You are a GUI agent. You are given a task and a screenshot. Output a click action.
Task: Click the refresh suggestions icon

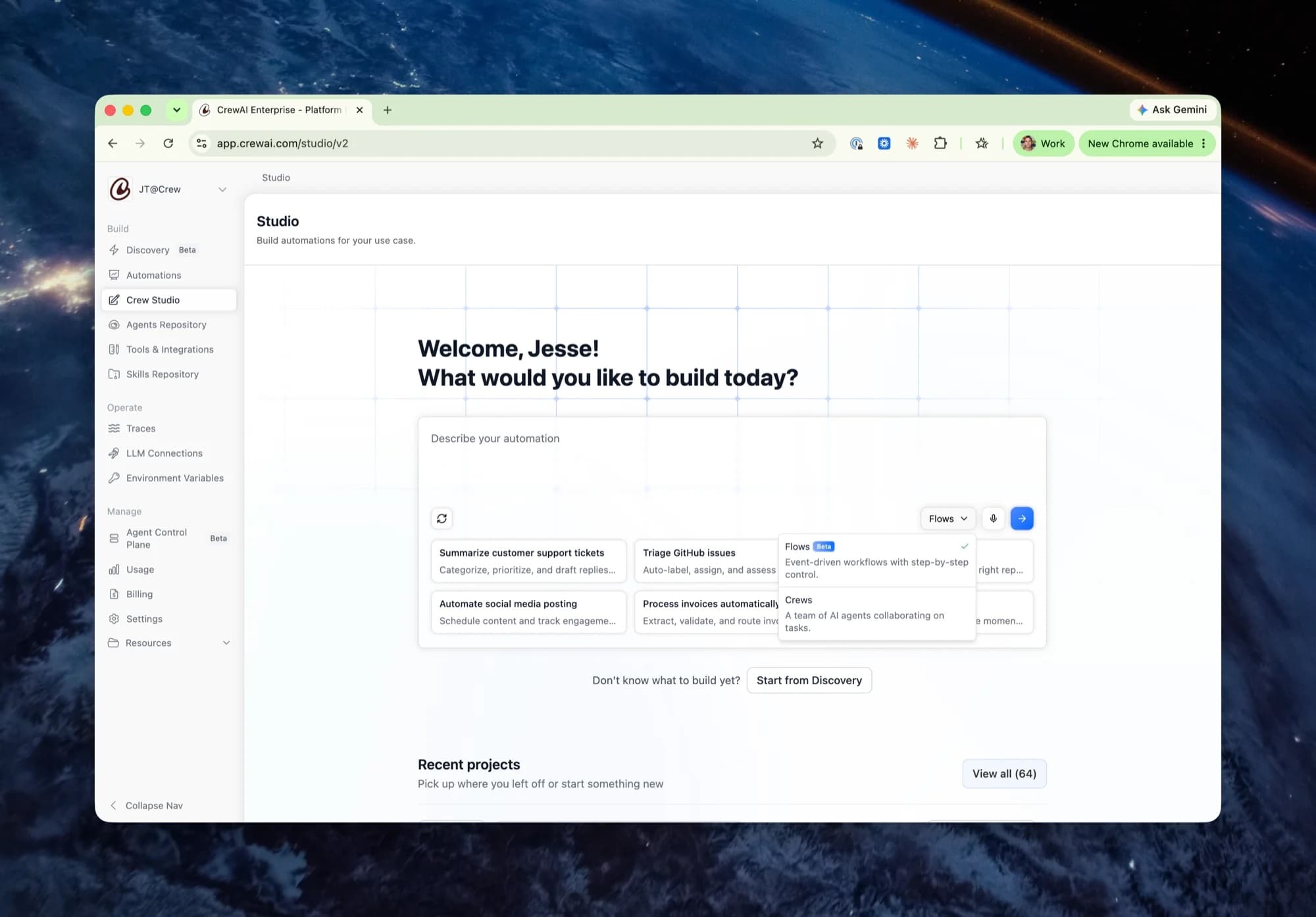[442, 518]
